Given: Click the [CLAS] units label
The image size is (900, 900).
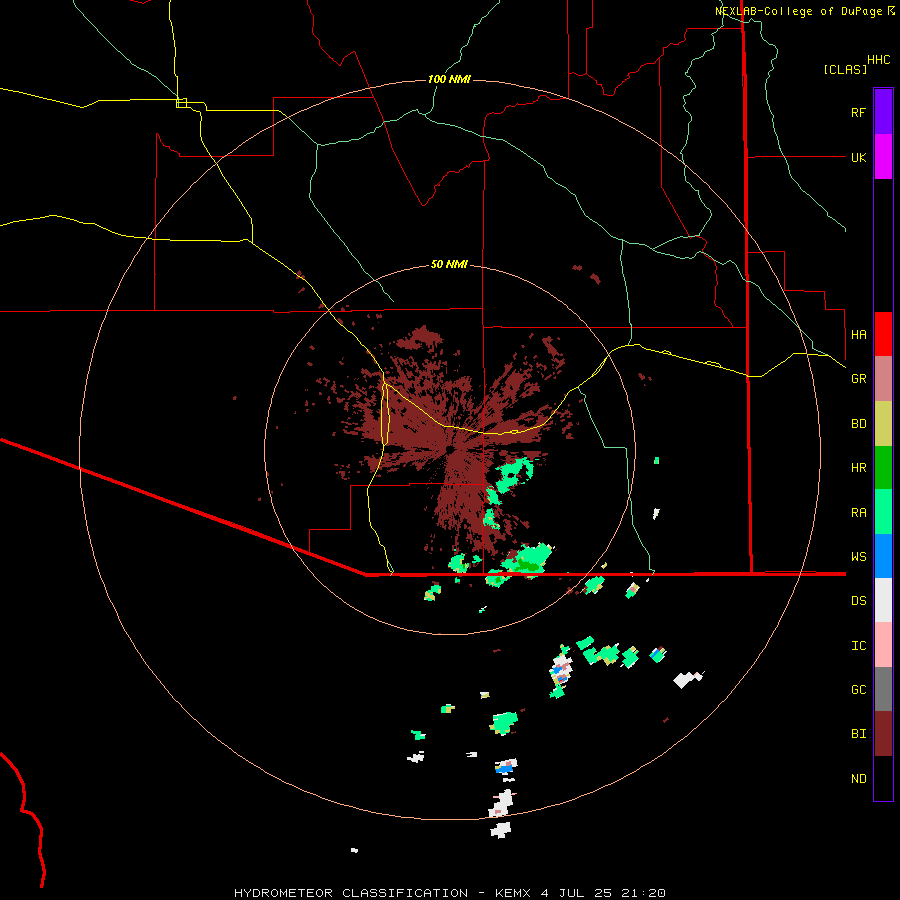Looking at the screenshot, I should coord(845,69).
